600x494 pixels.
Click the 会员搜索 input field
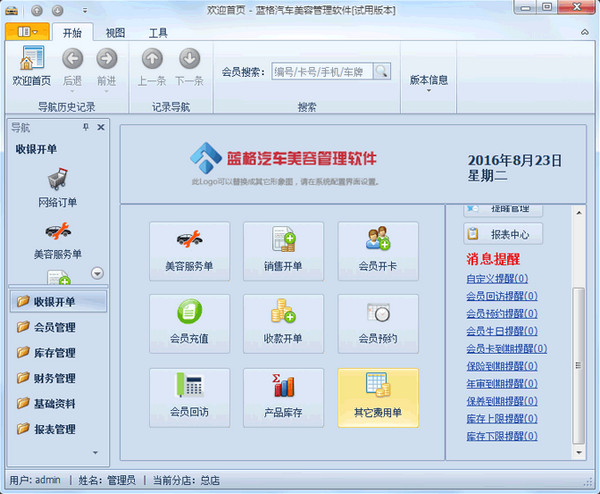click(322, 71)
